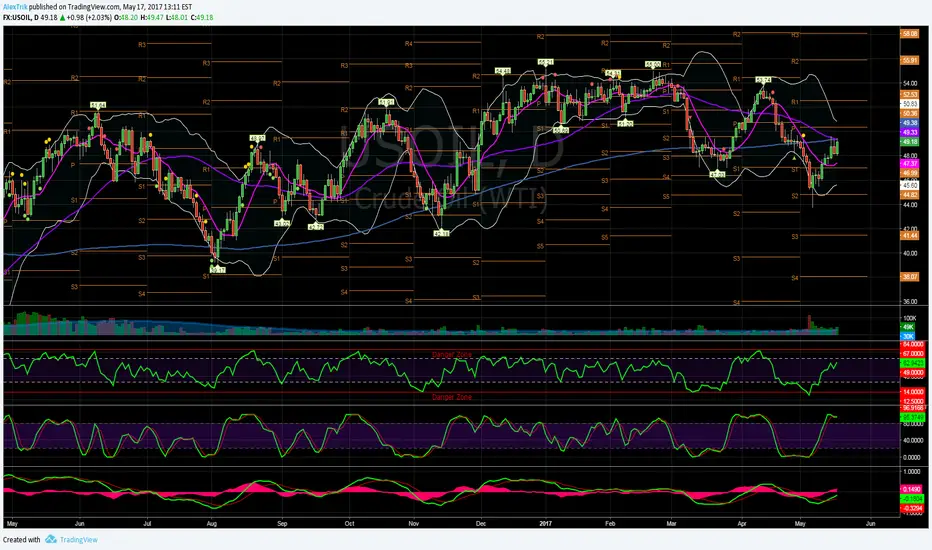
Task: Click the blue 30K volume label
Action: (x=908, y=337)
